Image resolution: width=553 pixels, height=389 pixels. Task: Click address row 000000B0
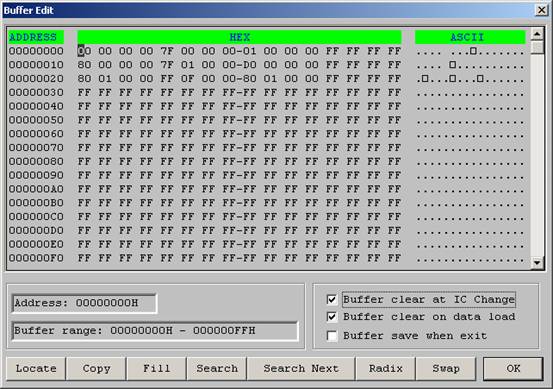(x=267, y=203)
